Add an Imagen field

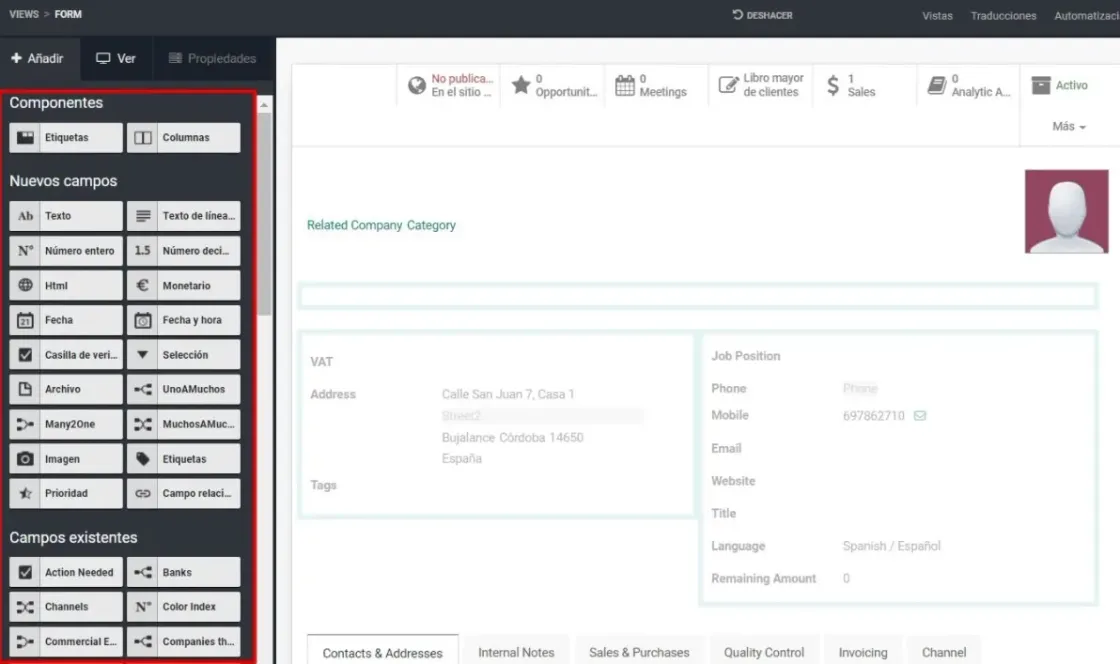66,459
